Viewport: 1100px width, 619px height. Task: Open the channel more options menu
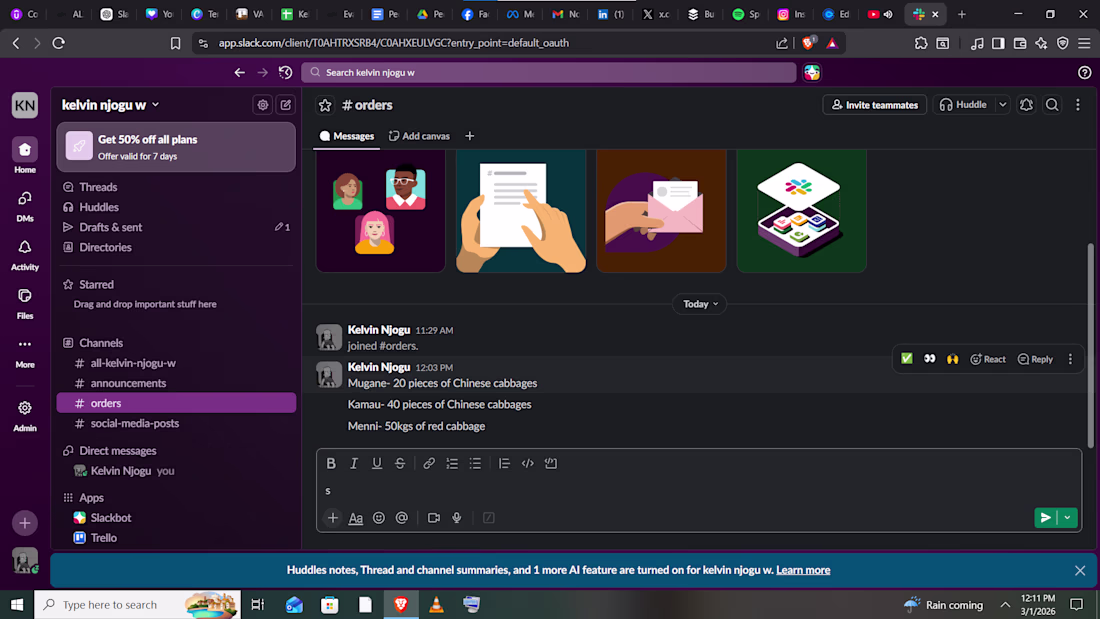tap(1078, 105)
